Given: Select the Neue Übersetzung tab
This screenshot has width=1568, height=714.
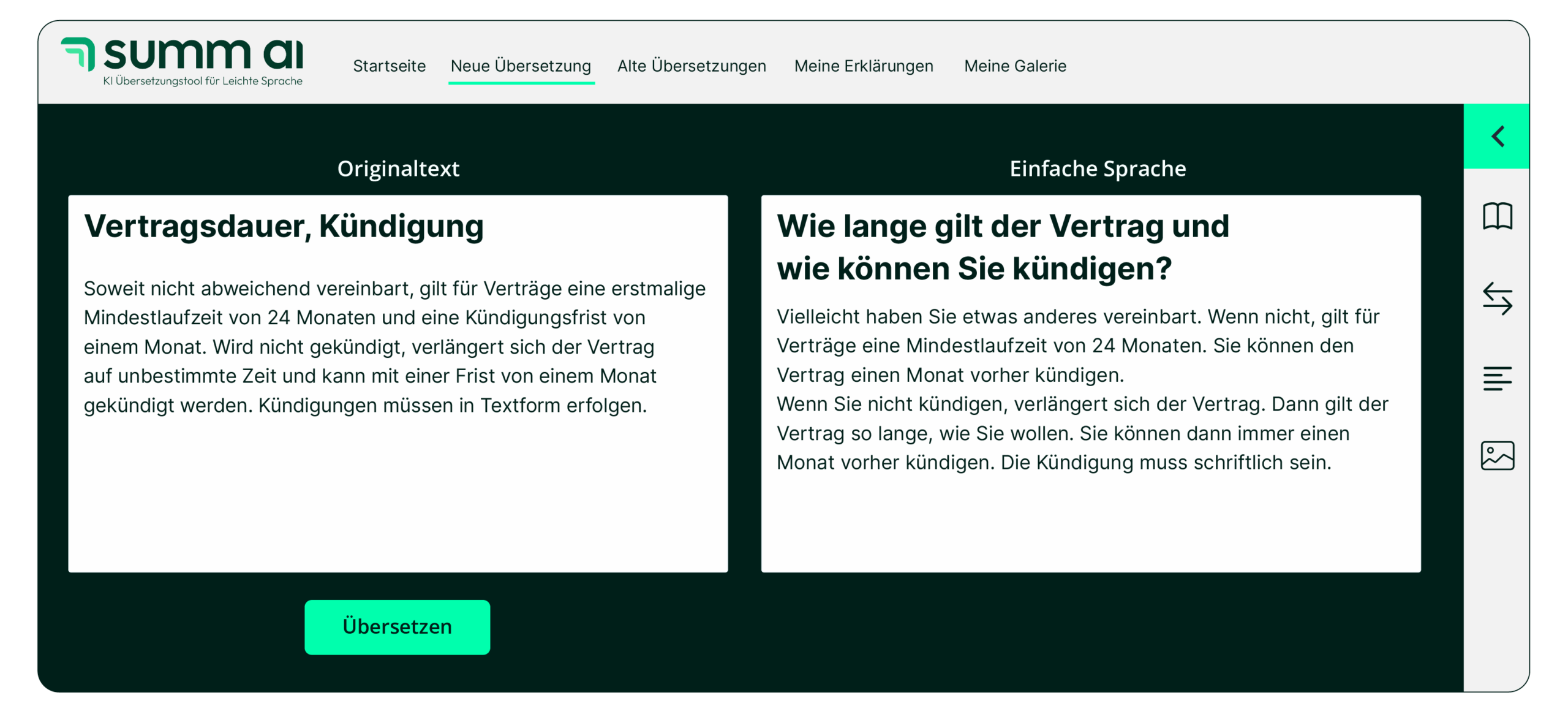Looking at the screenshot, I should (x=521, y=66).
